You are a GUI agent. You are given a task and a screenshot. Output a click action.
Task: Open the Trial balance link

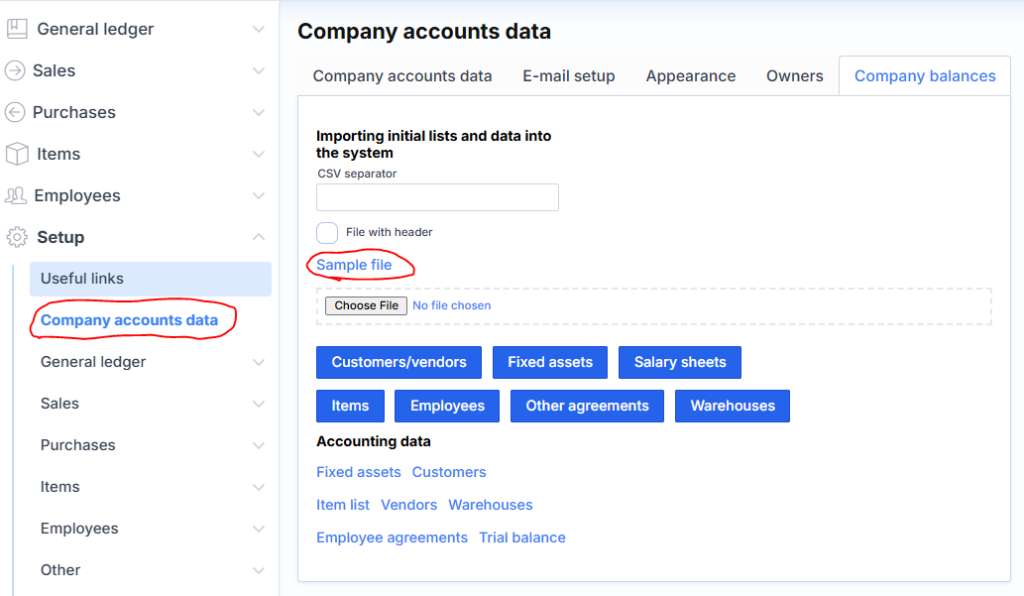522,538
